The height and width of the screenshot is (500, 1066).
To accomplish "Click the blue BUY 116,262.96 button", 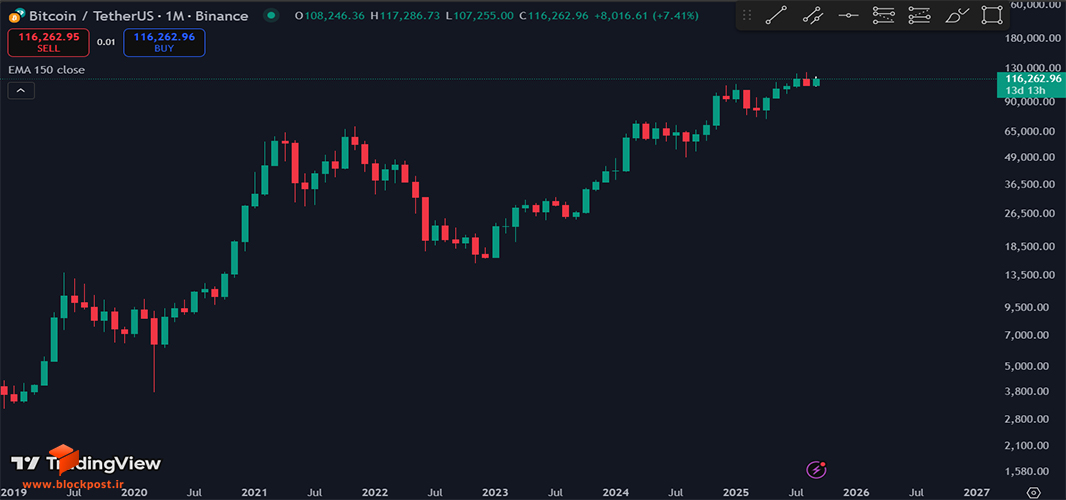I will [164, 42].
